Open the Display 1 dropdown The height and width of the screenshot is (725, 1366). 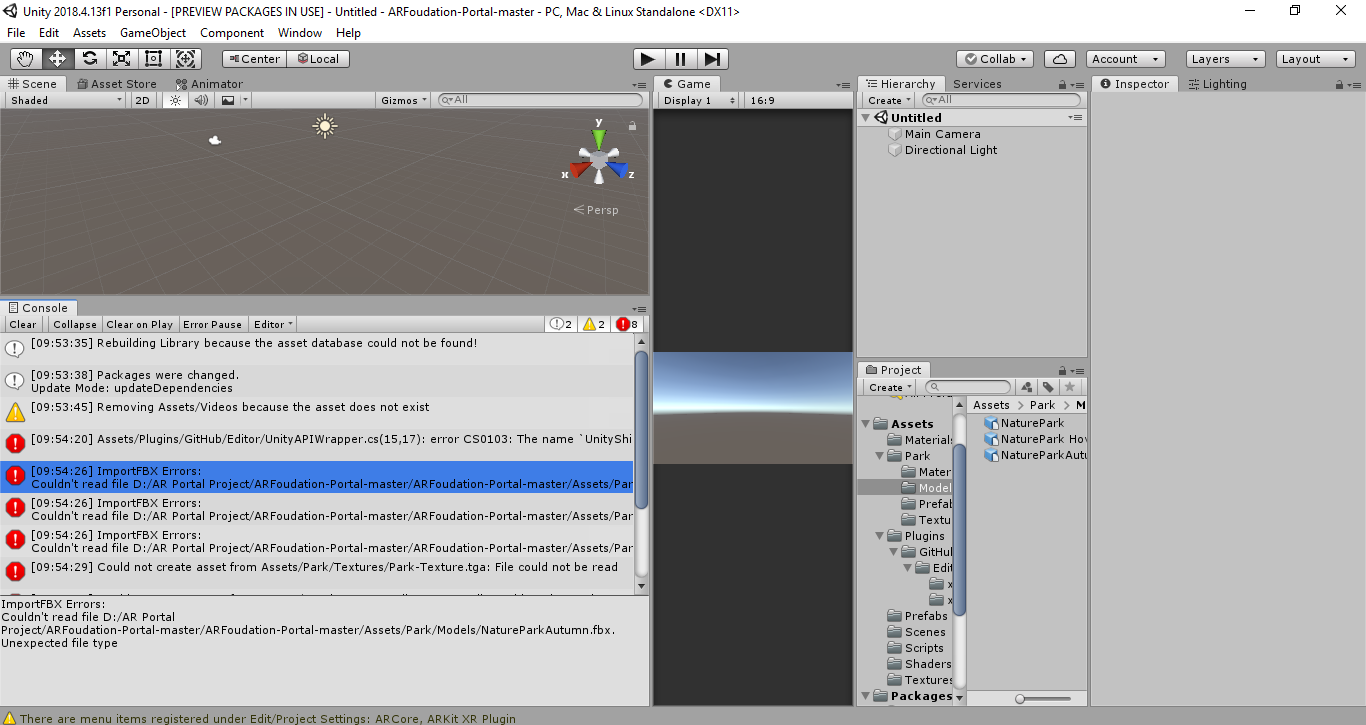click(699, 100)
